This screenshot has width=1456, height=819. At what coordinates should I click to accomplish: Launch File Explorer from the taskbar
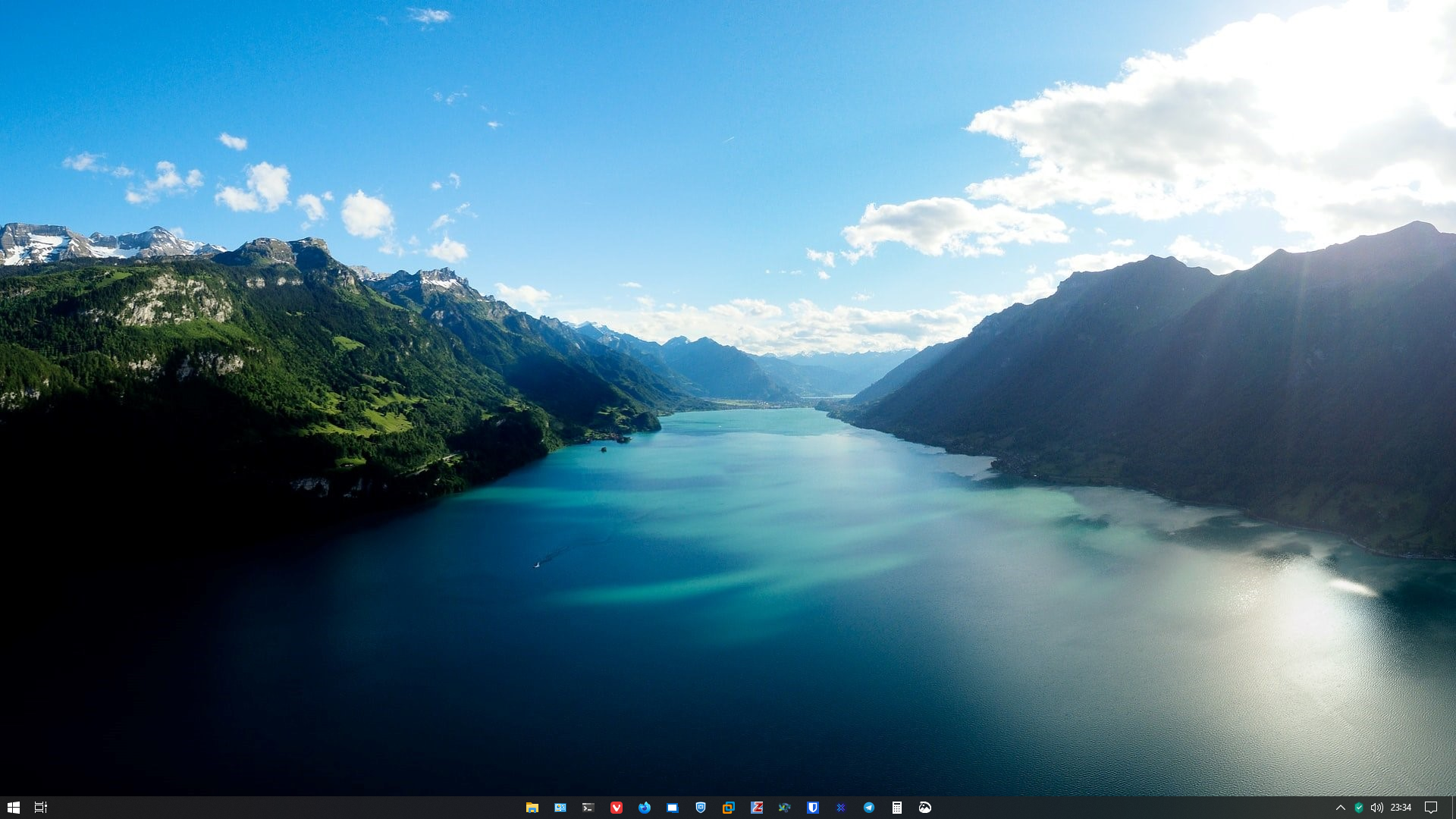(532, 808)
